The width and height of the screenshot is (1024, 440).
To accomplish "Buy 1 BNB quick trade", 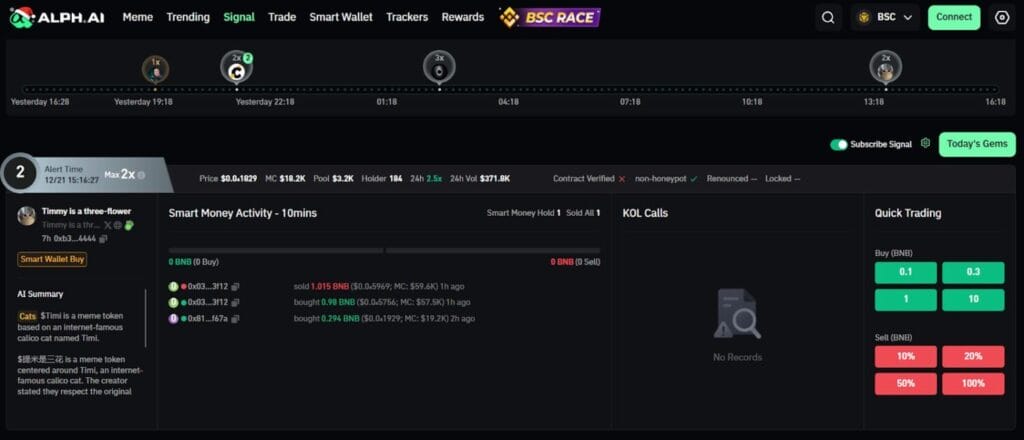I will pos(906,300).
